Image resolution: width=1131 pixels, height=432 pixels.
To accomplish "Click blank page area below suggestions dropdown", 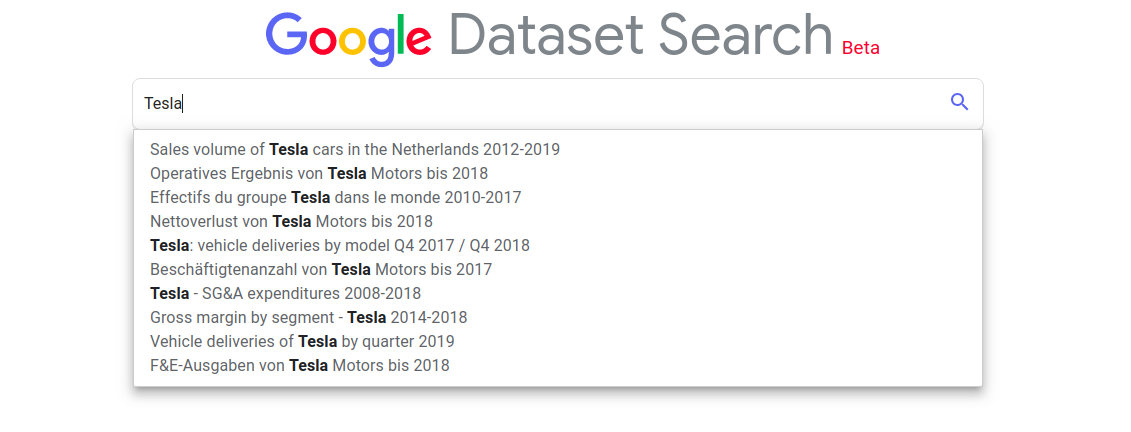I will coord(557,411).
